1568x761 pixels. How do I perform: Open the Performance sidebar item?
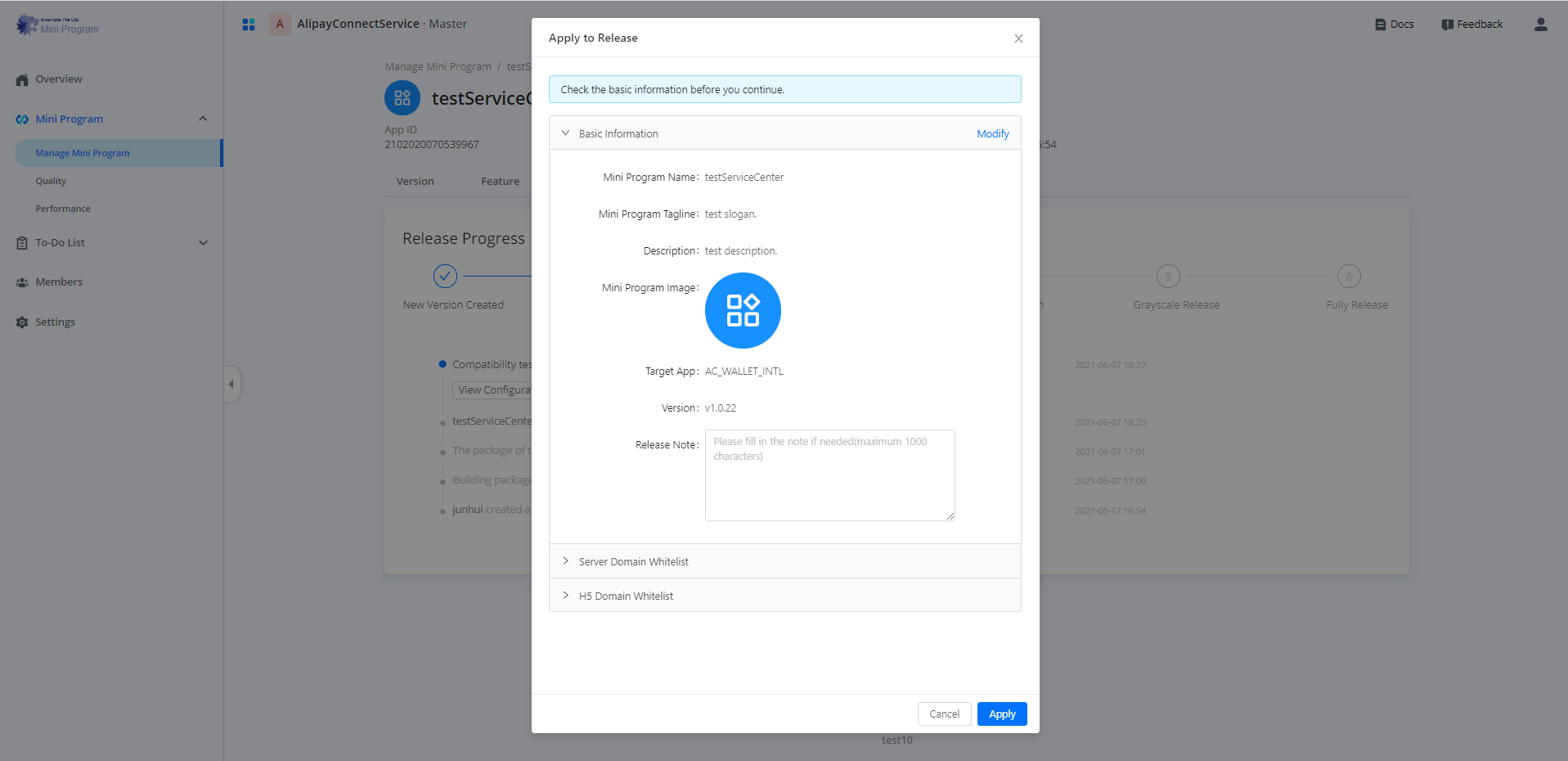[x=63, y=209]
